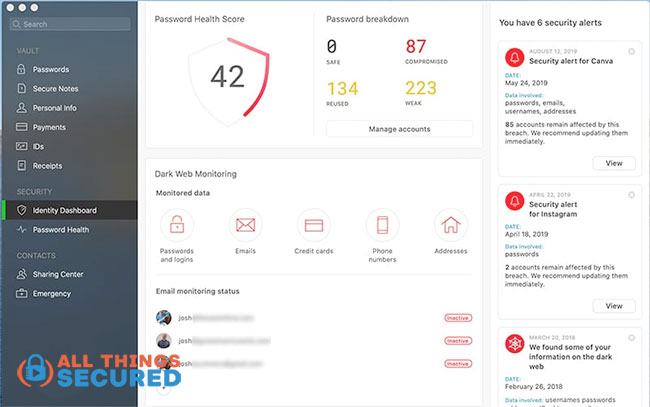Click the second josh email avatar

click(x=164, y=341)
